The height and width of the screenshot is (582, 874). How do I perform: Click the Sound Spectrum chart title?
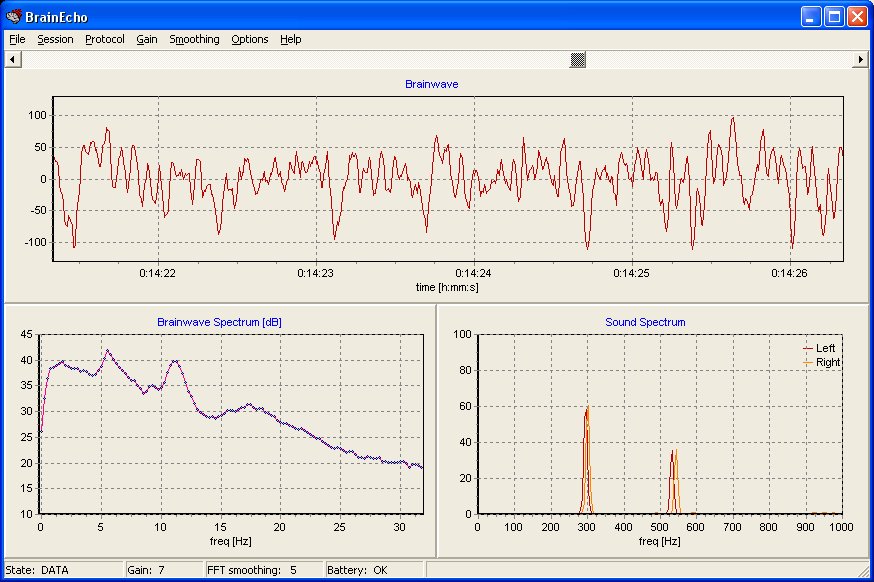[645, 322]
